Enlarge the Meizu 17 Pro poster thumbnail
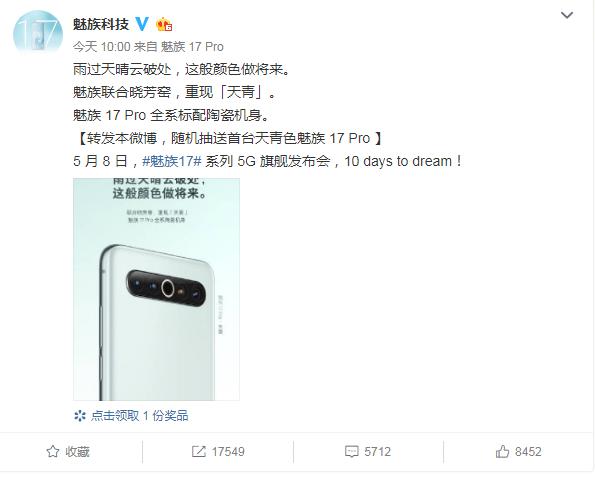This screenshot has height=477, width=595. tap(156, 289)
